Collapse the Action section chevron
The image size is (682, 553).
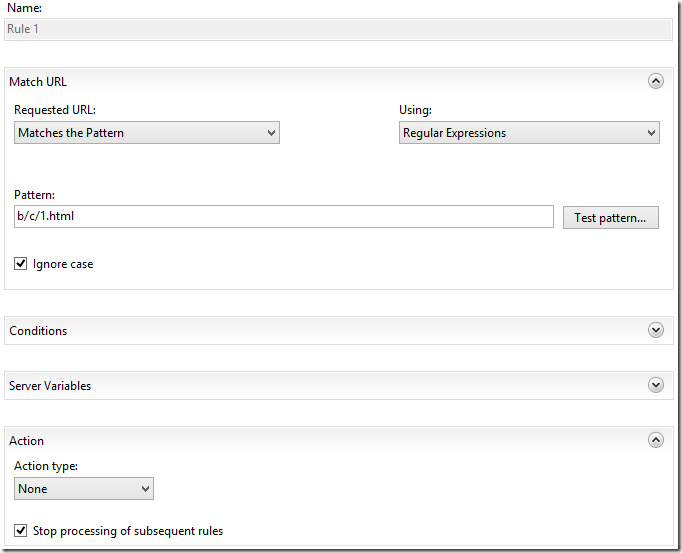coord(656,440)
